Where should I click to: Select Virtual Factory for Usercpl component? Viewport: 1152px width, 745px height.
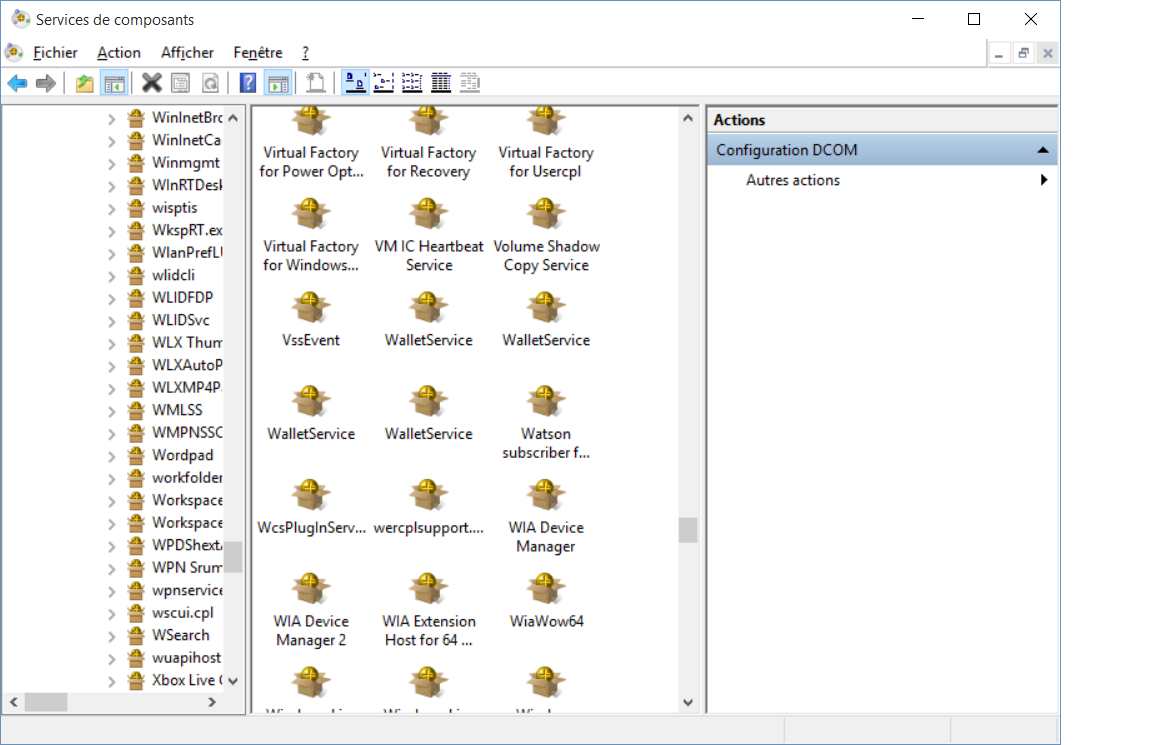545,143
